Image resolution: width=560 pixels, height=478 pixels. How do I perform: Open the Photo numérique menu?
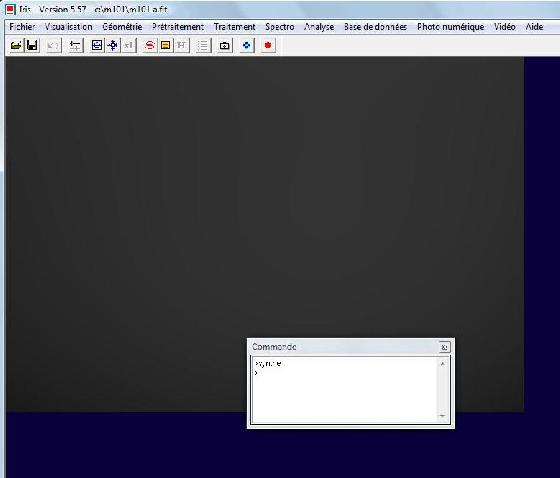click(x=450, y=27)
